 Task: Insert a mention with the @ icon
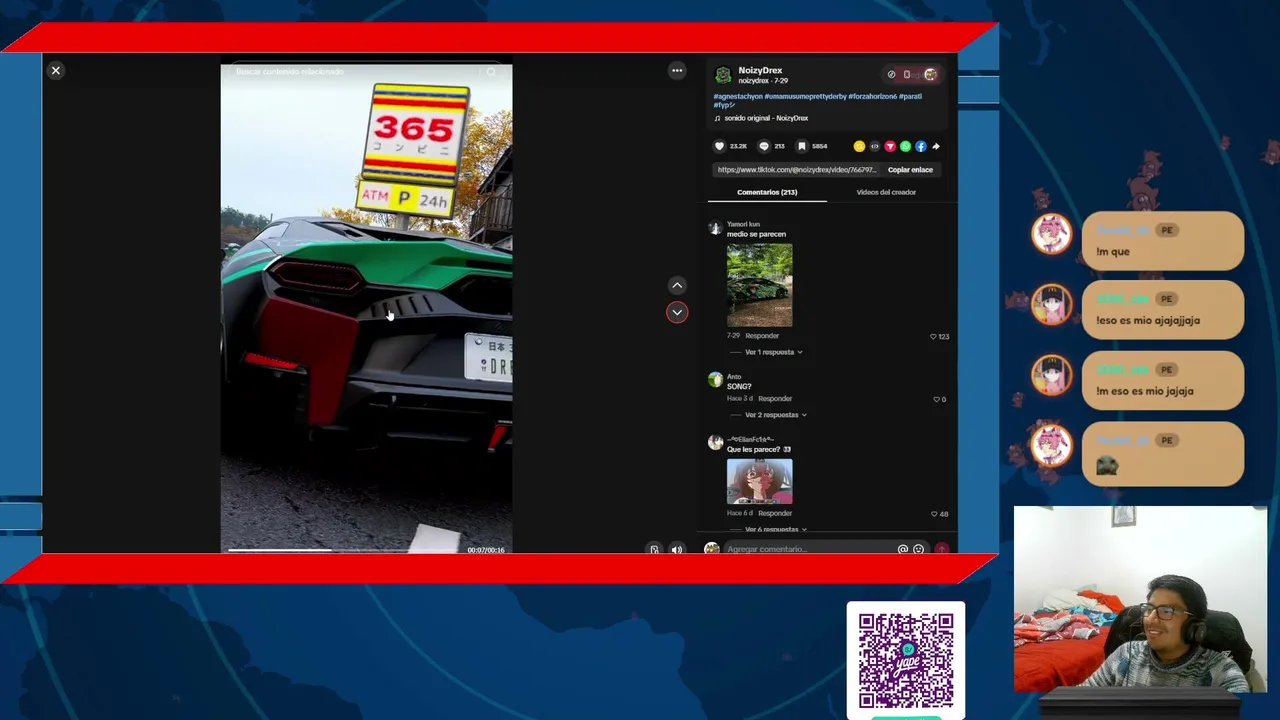point(903,549)
